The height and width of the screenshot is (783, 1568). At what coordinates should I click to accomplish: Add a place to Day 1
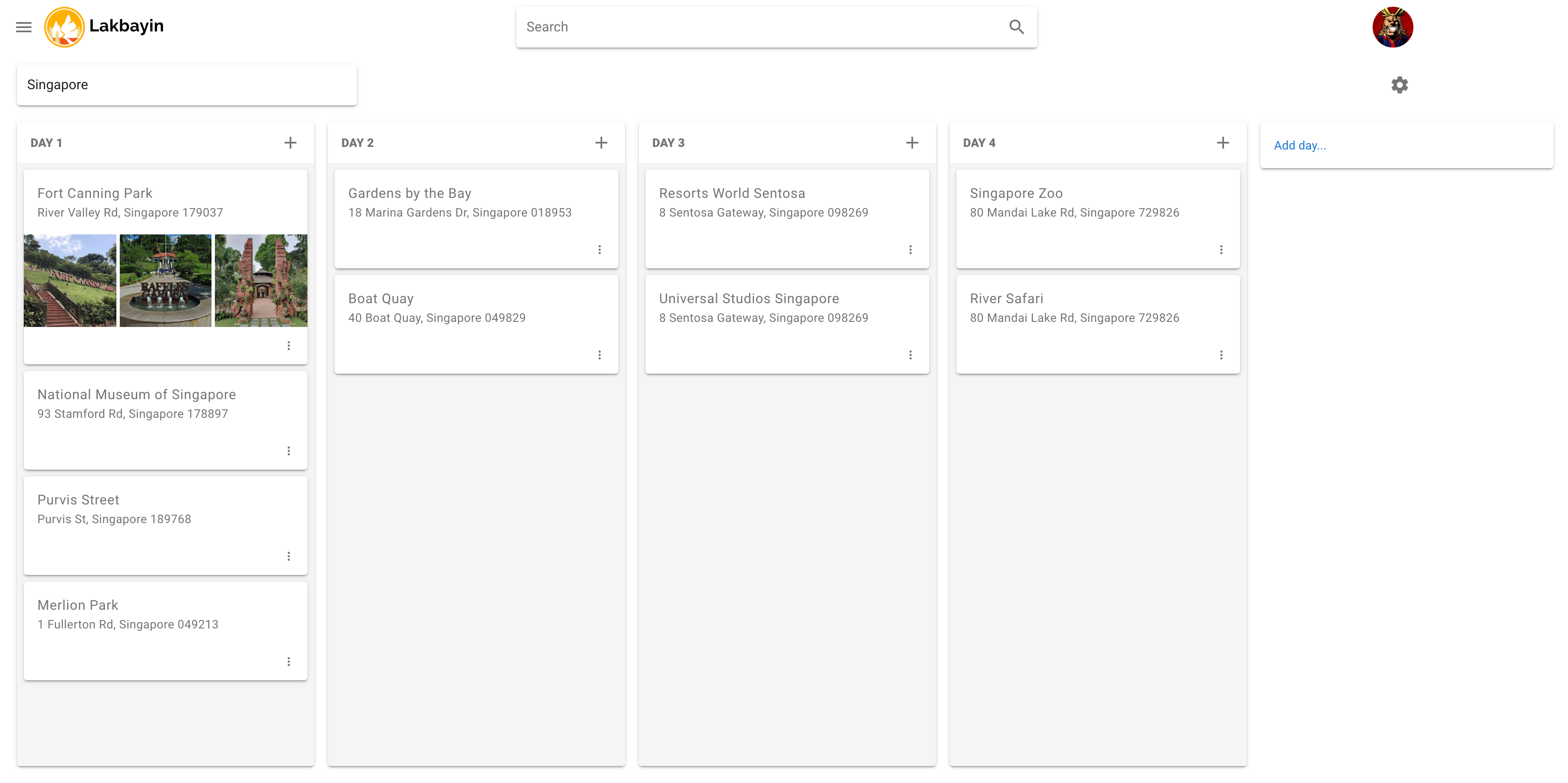pos(290,143)
